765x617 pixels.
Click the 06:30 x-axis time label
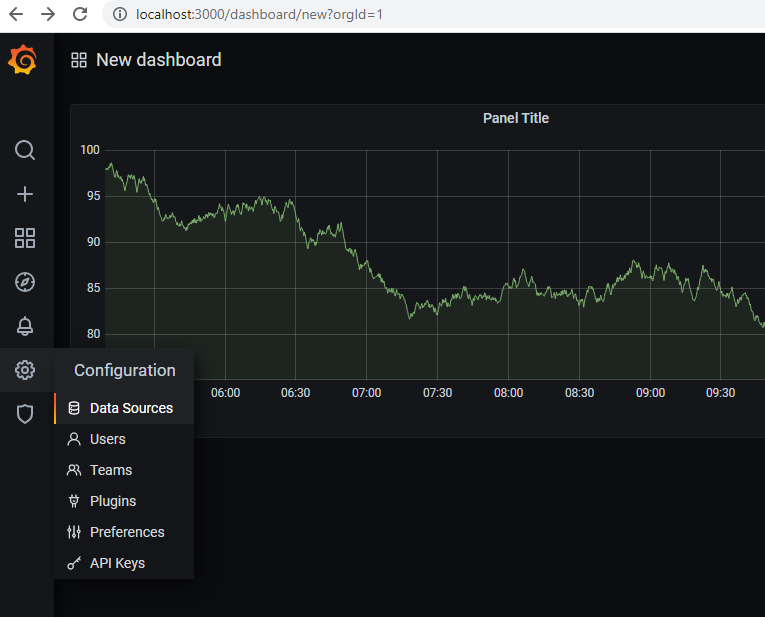coord(296,393)
